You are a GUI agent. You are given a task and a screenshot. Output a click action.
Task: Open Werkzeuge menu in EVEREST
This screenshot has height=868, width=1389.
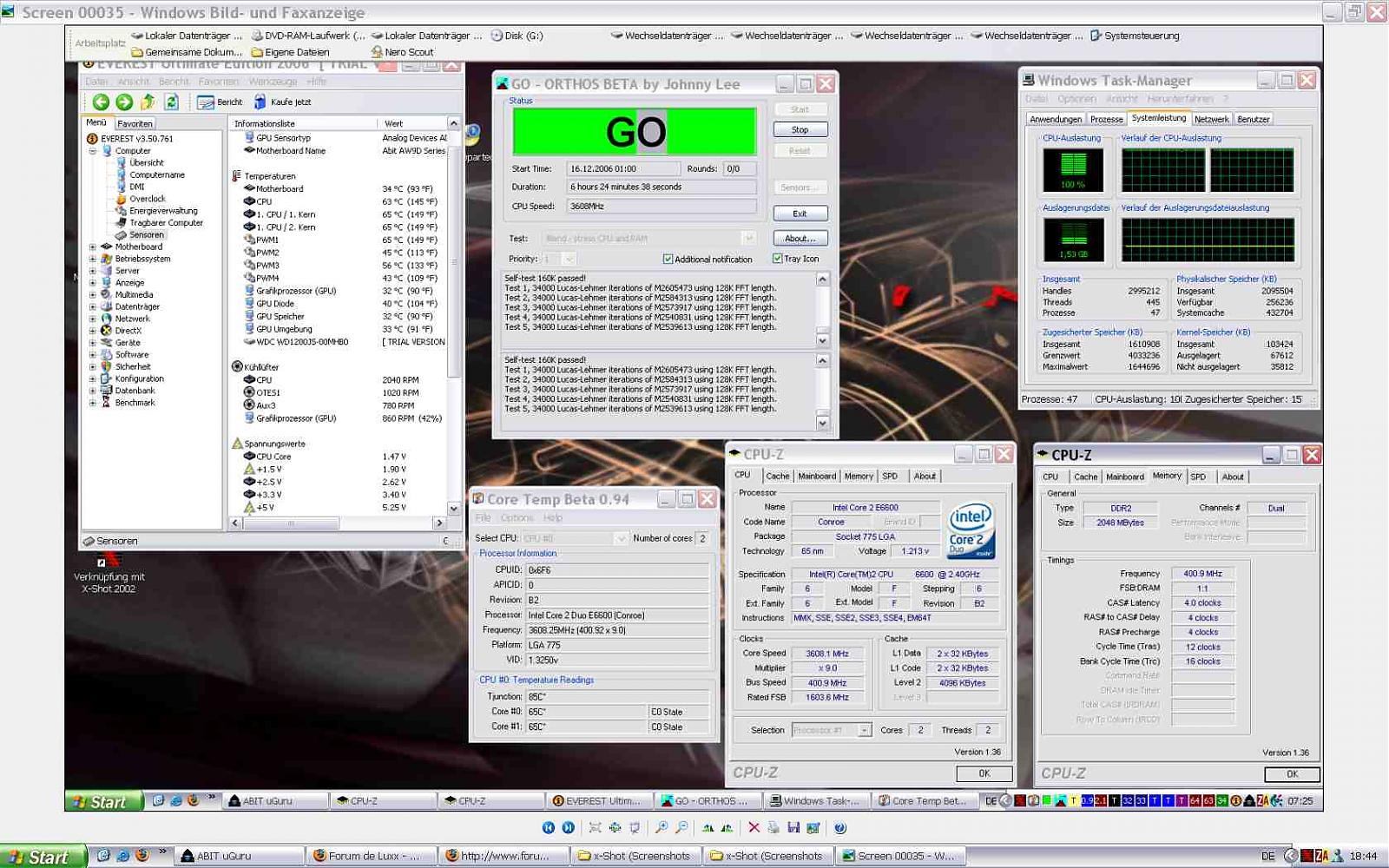point(273,82)
